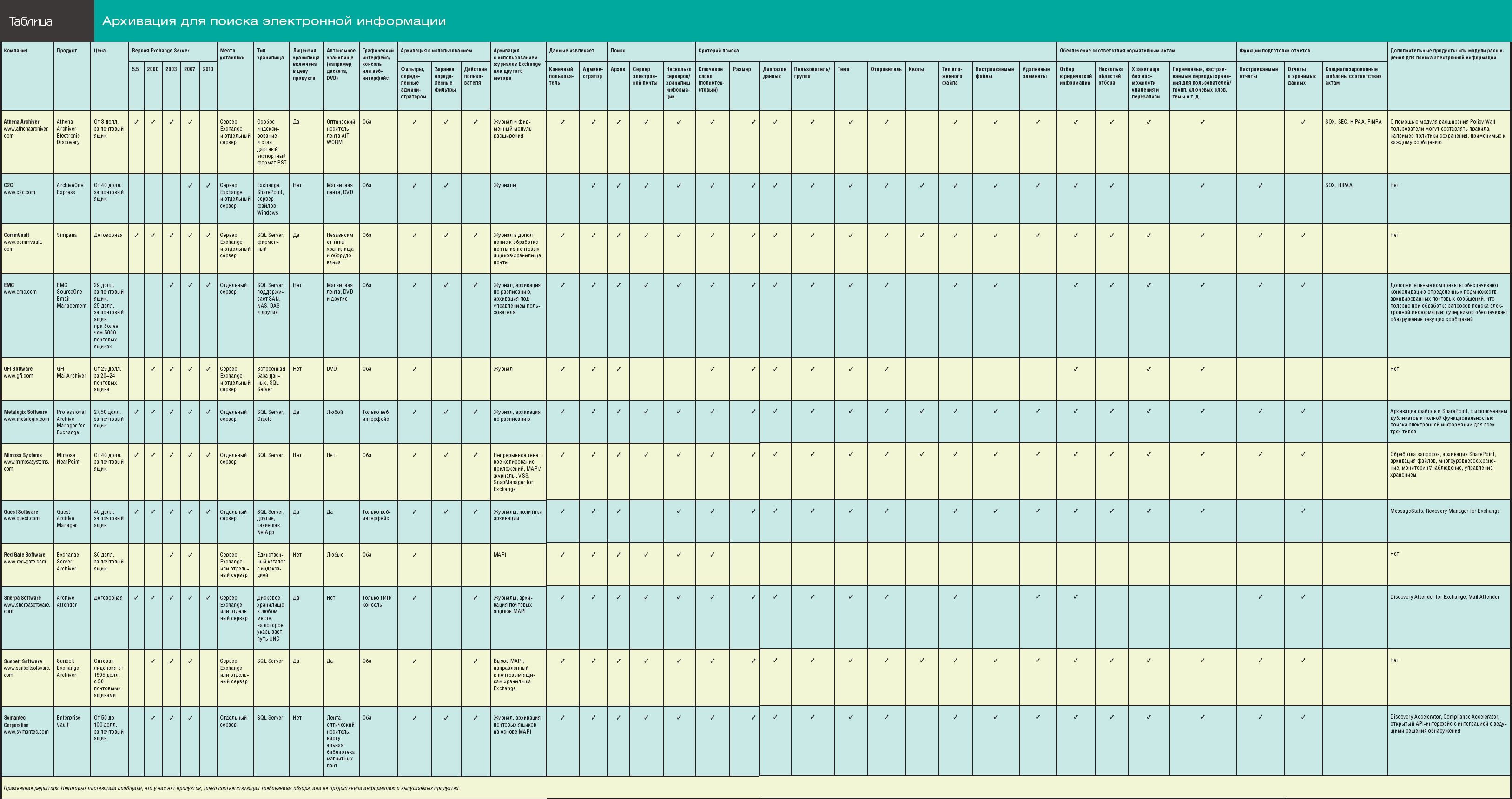Click the www.c2c.com link
The width and height of the screenshot is (1512, 799).
20,192
